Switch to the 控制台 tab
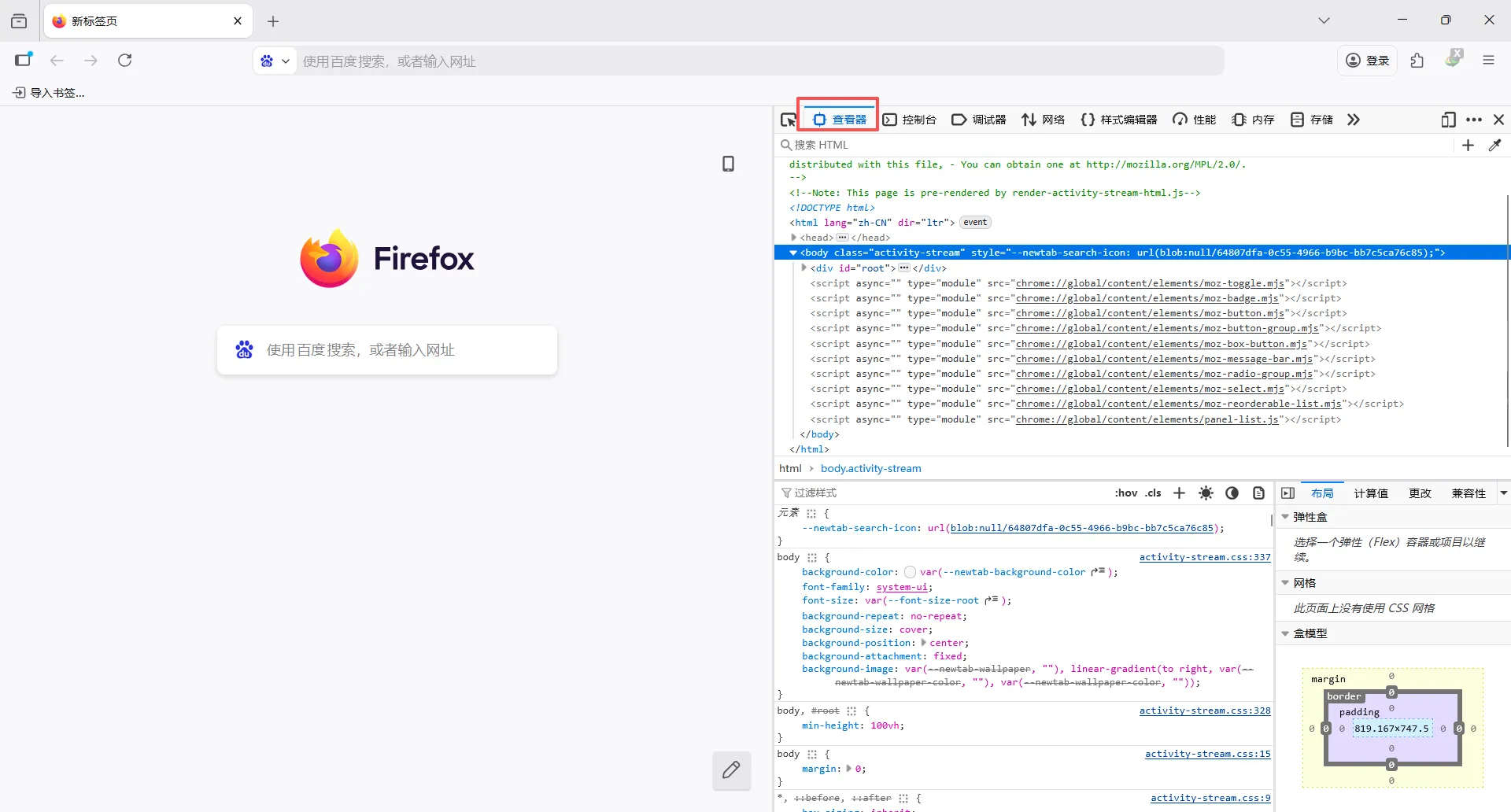 click(x=910, y=120)
